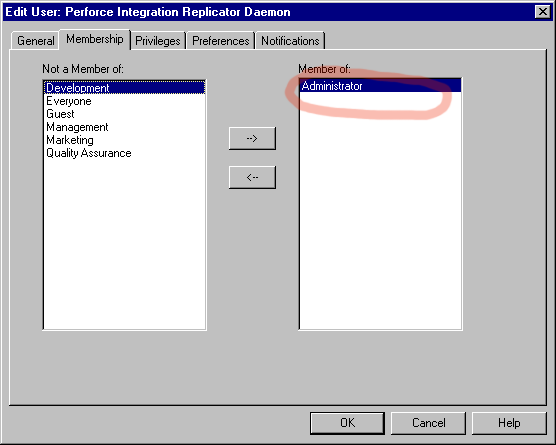
Task: Pick the Guest group entry
Action: [x=124, y=114]
